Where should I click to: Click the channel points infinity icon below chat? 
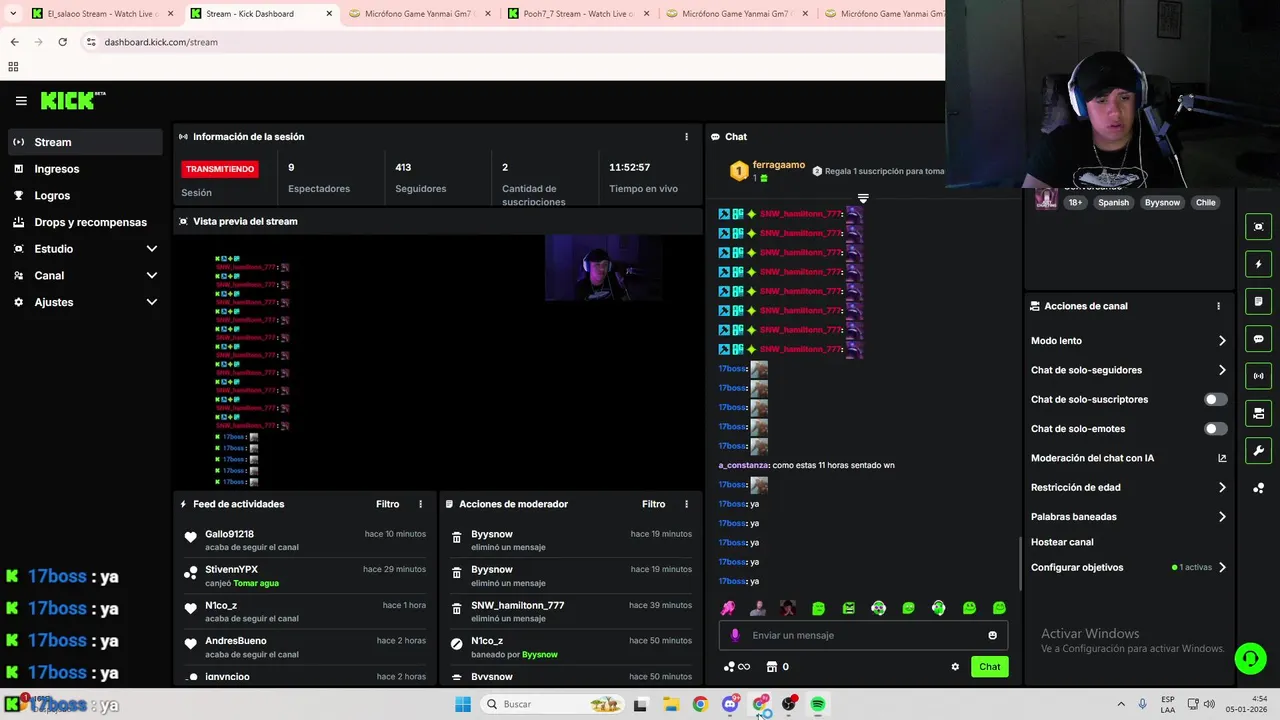pyautogui.click(x=736, y=667)
